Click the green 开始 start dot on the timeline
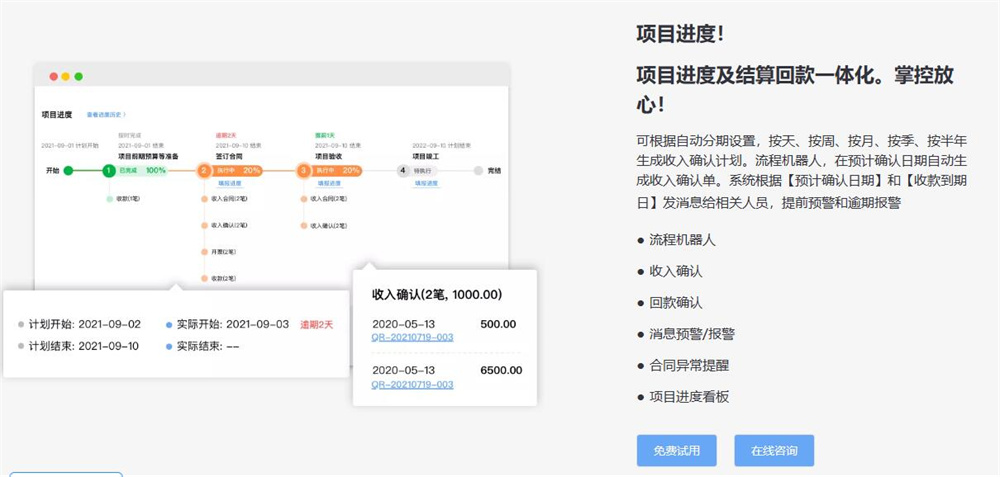 pyautogui.click(x=69, y=171)
